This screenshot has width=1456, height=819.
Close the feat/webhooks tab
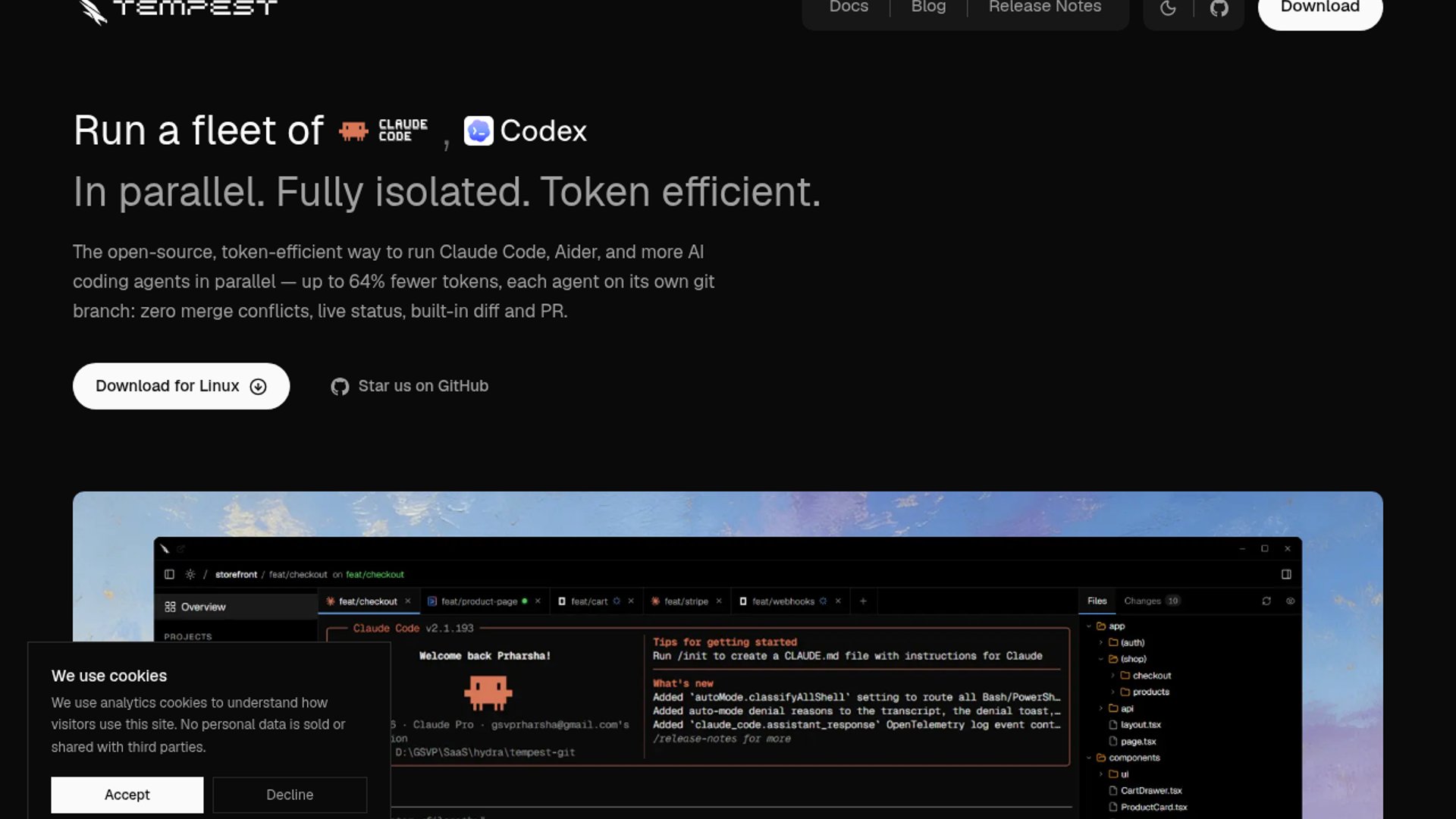[x=838, y=601]
